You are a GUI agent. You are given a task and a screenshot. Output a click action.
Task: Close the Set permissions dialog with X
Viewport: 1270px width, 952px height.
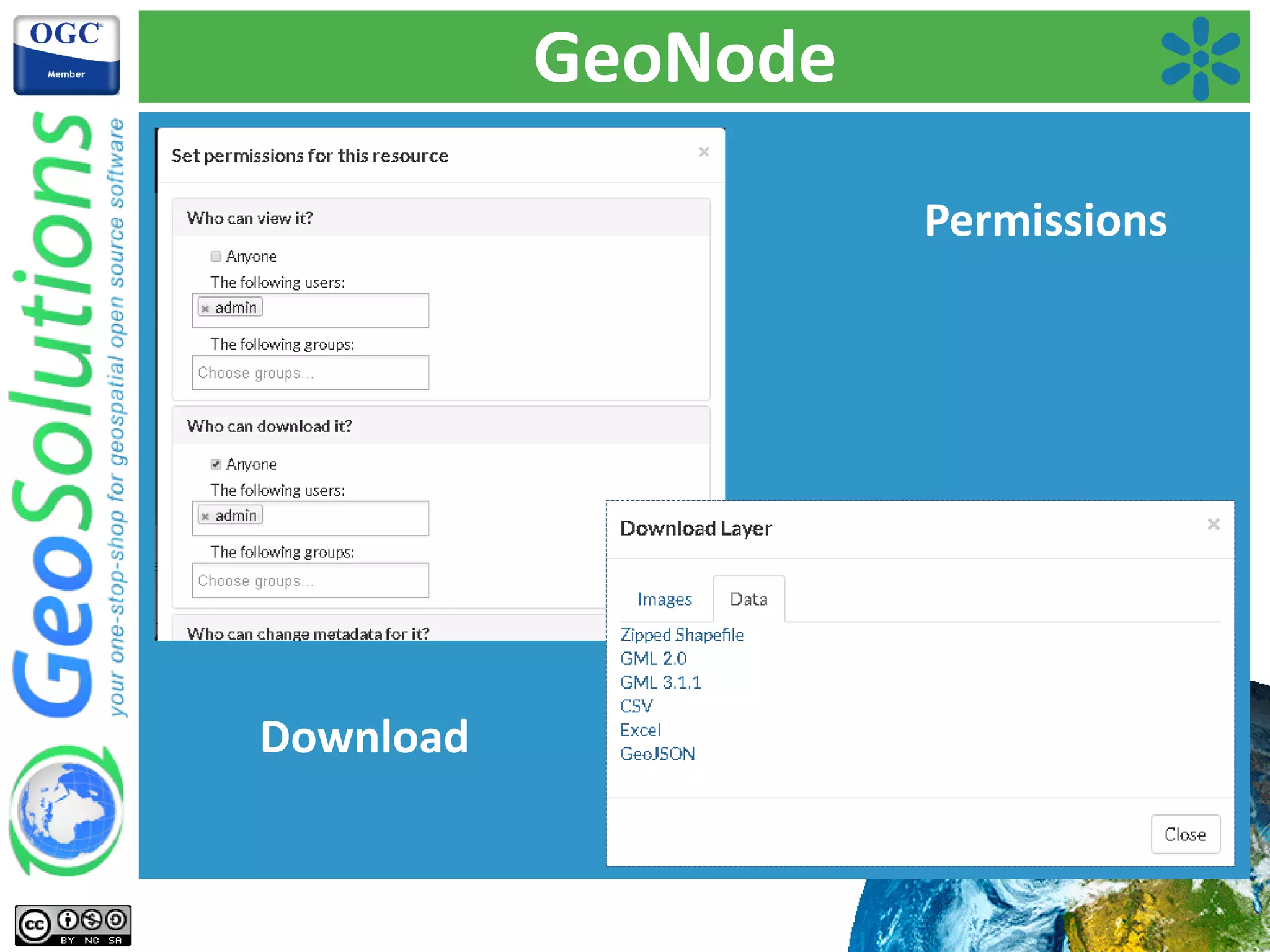click(x=704, y=152)
